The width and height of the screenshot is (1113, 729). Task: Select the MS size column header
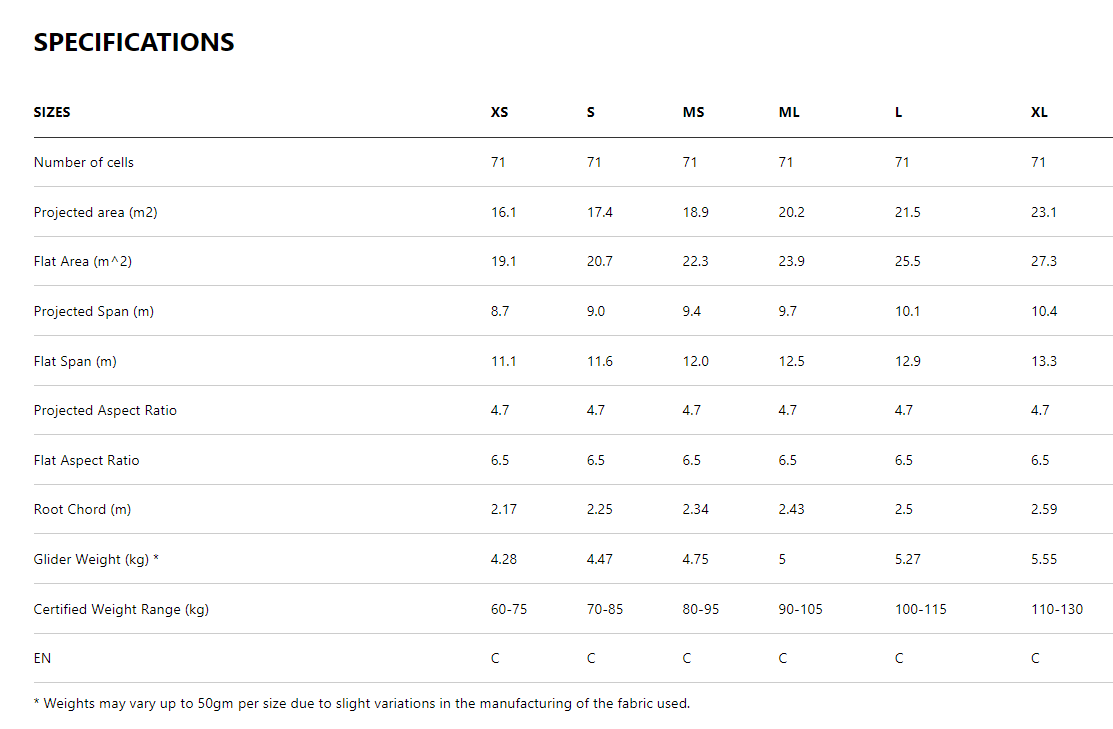coord(693,112)
